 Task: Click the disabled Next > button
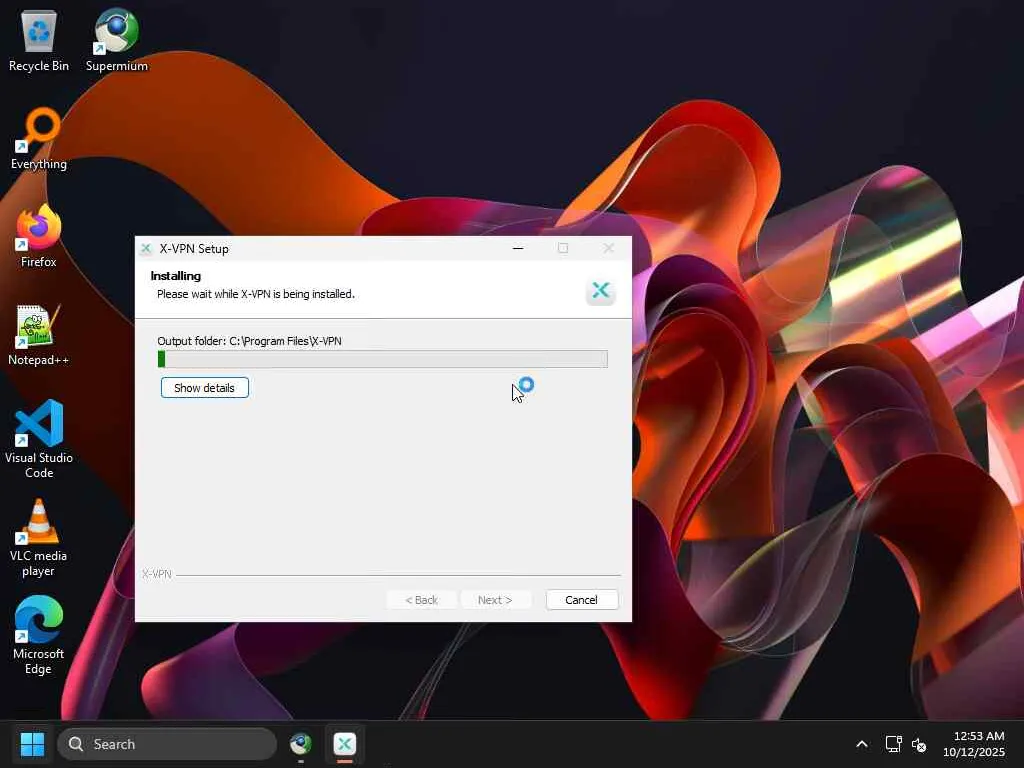click(495, 600)
